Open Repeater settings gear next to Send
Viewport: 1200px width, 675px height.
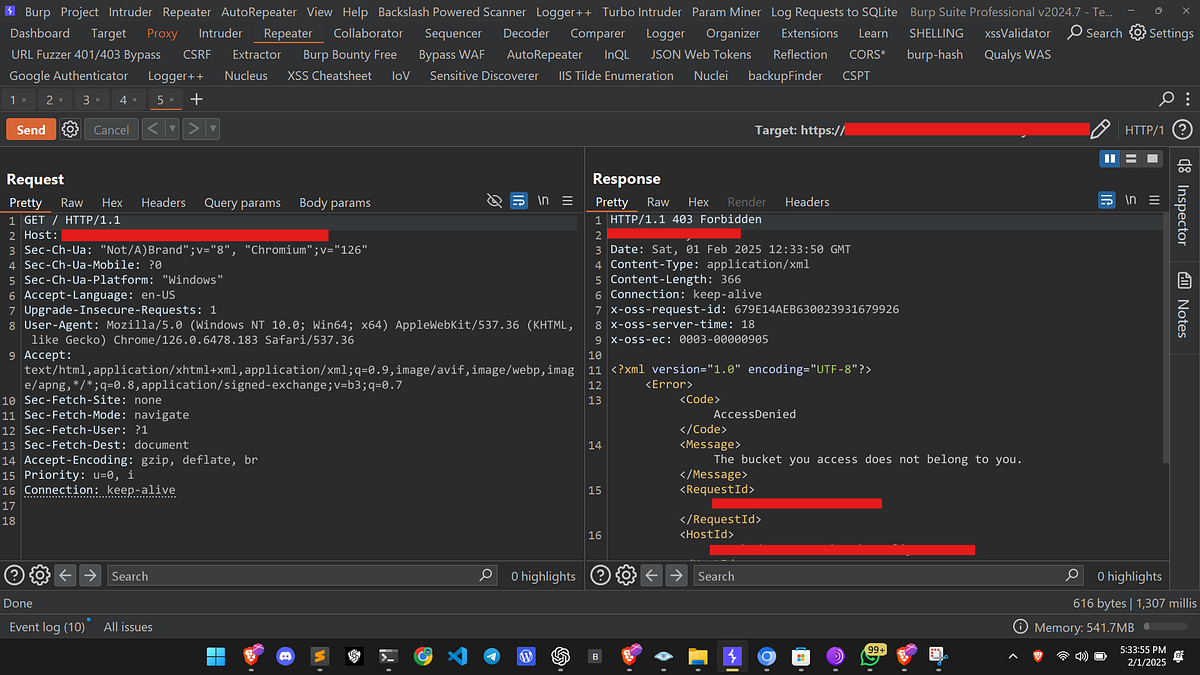pyautogui.click(x=70, y=129)
